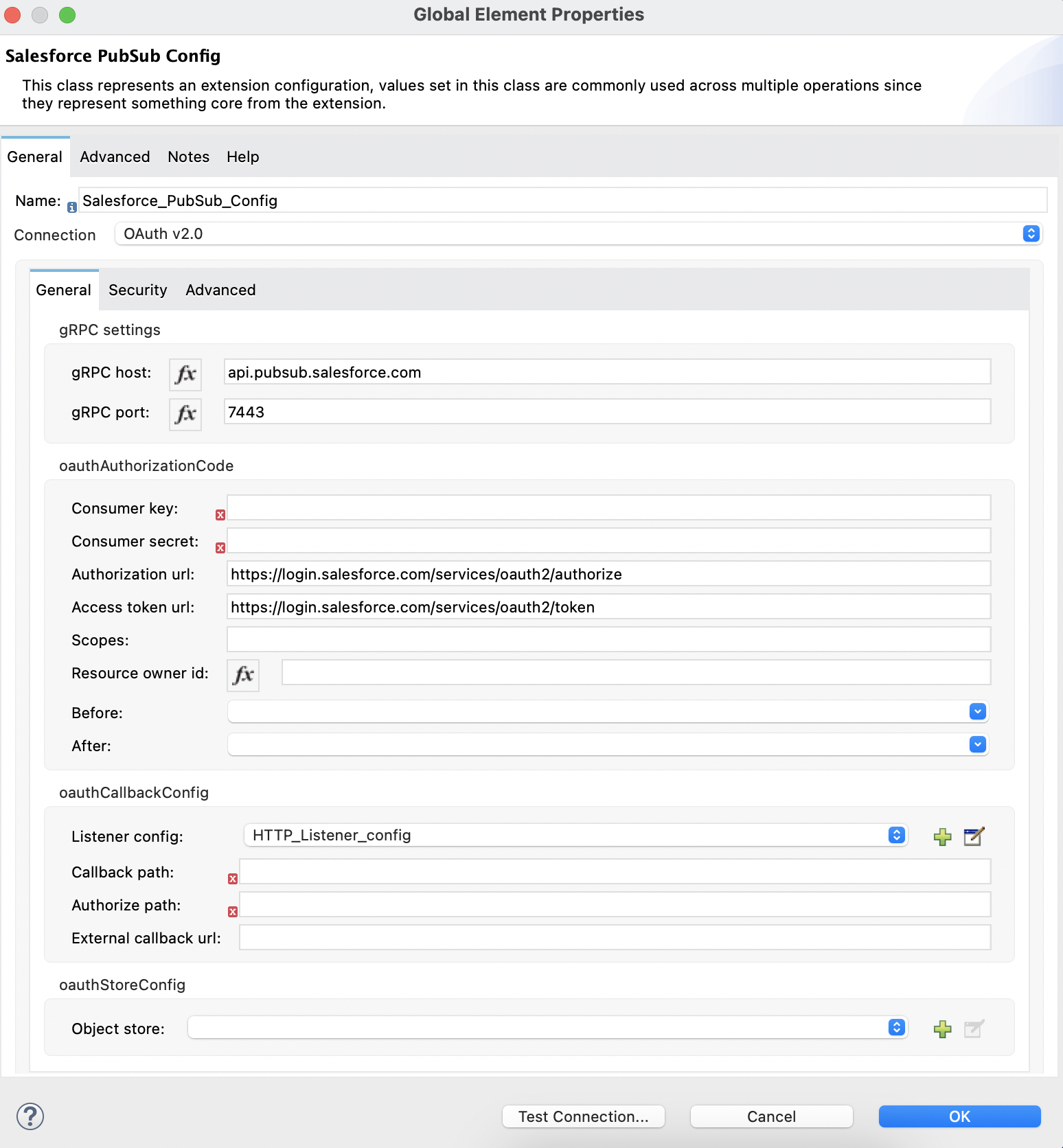Select the inner General connection tab

pyautogui.click(x=64, y=290)
